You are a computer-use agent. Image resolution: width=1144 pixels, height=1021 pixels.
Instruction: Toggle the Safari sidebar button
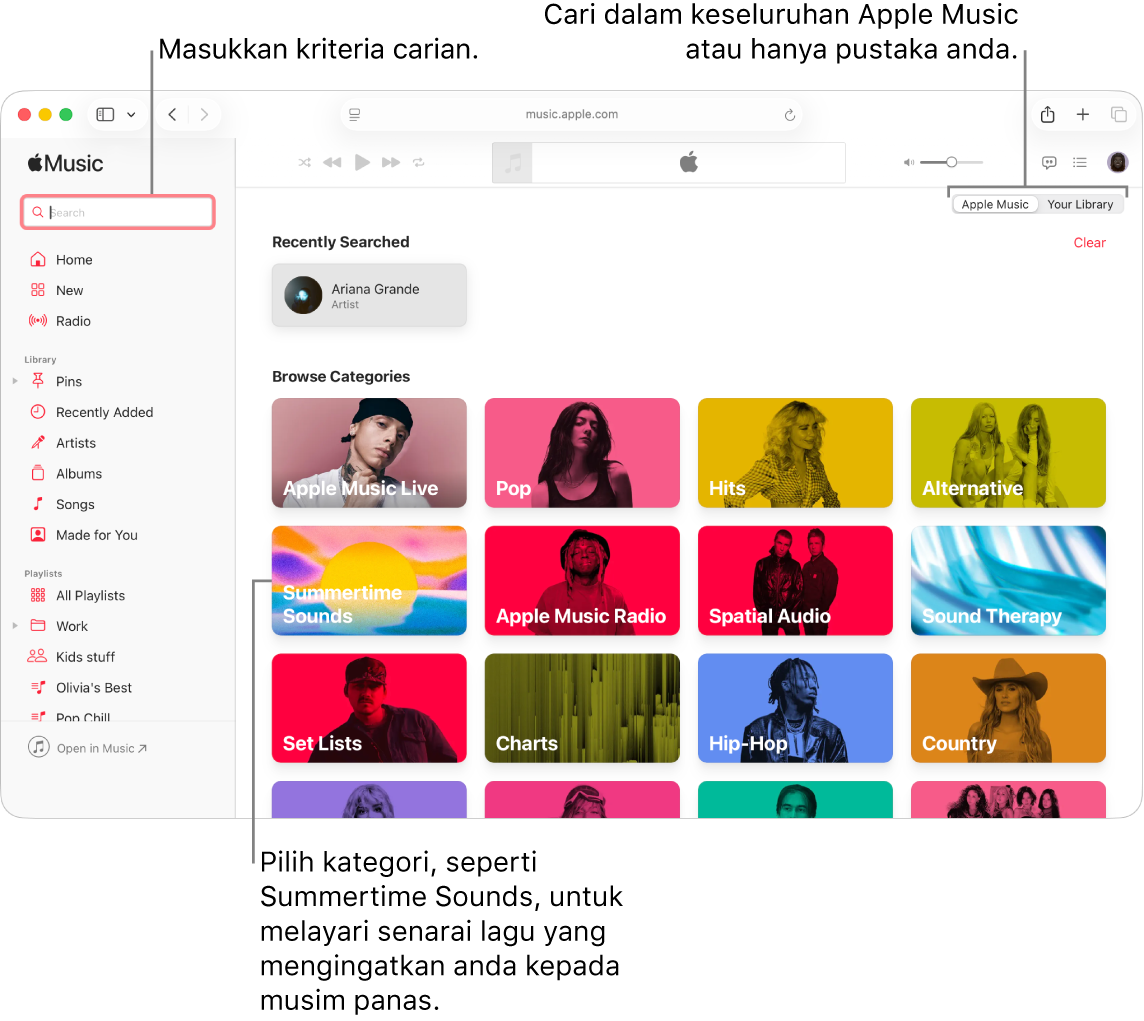coord(105,115)
